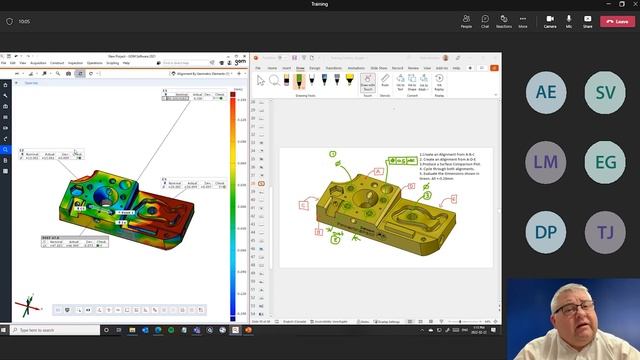Click the Ruler stencil button
The width and height of the screenshot is (640, 360).
[385, 80]
